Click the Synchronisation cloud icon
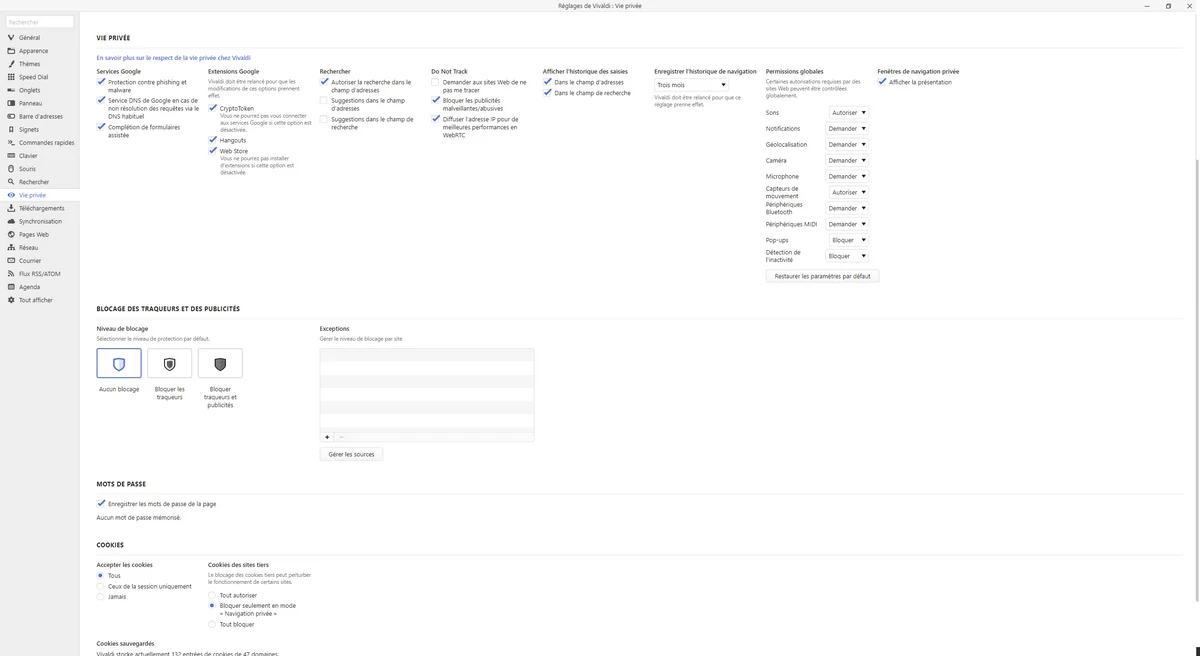The image size is (1200, 656). coord(11,221)
